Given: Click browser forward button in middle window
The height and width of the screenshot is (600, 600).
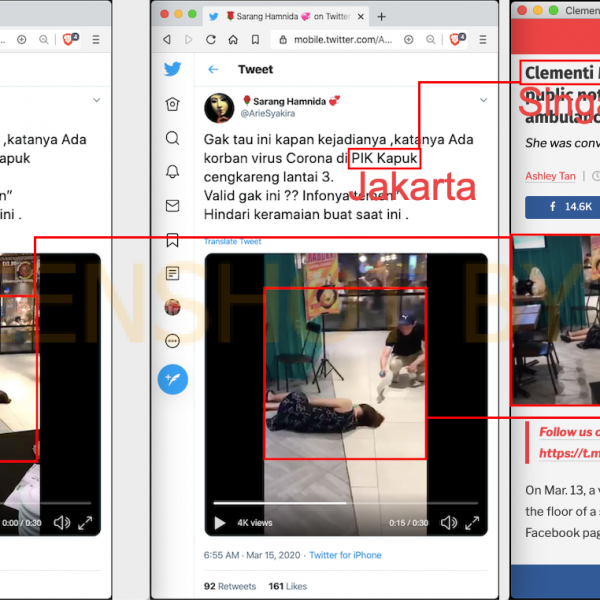Looking at the screenshot, I should click(188, 39).
